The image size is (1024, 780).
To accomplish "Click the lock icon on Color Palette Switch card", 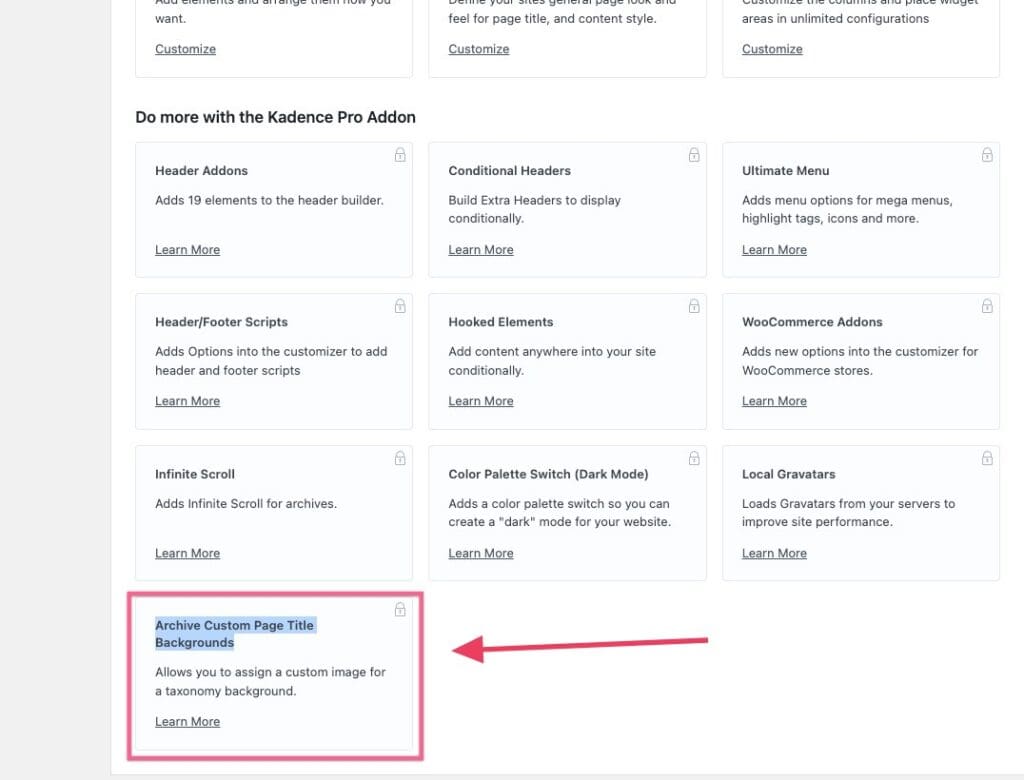I will (x=693, y=458).
